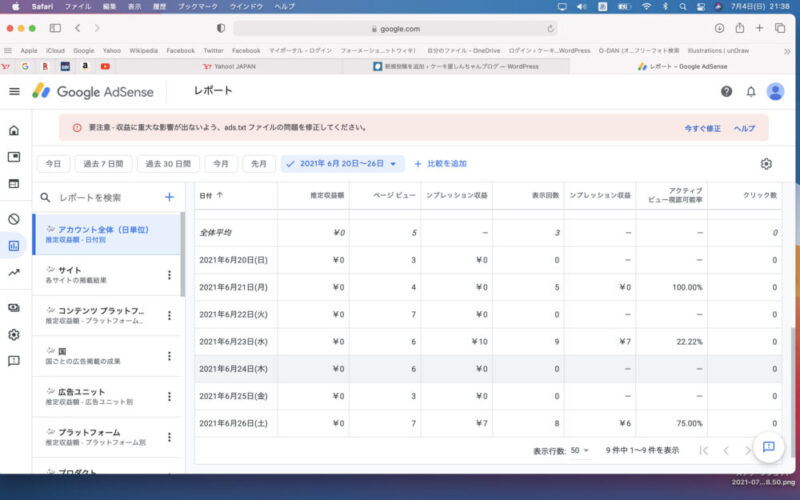Click the 今すぐ修正 link in alert
This screenshot has height=500, width=800.
[703, 129]
